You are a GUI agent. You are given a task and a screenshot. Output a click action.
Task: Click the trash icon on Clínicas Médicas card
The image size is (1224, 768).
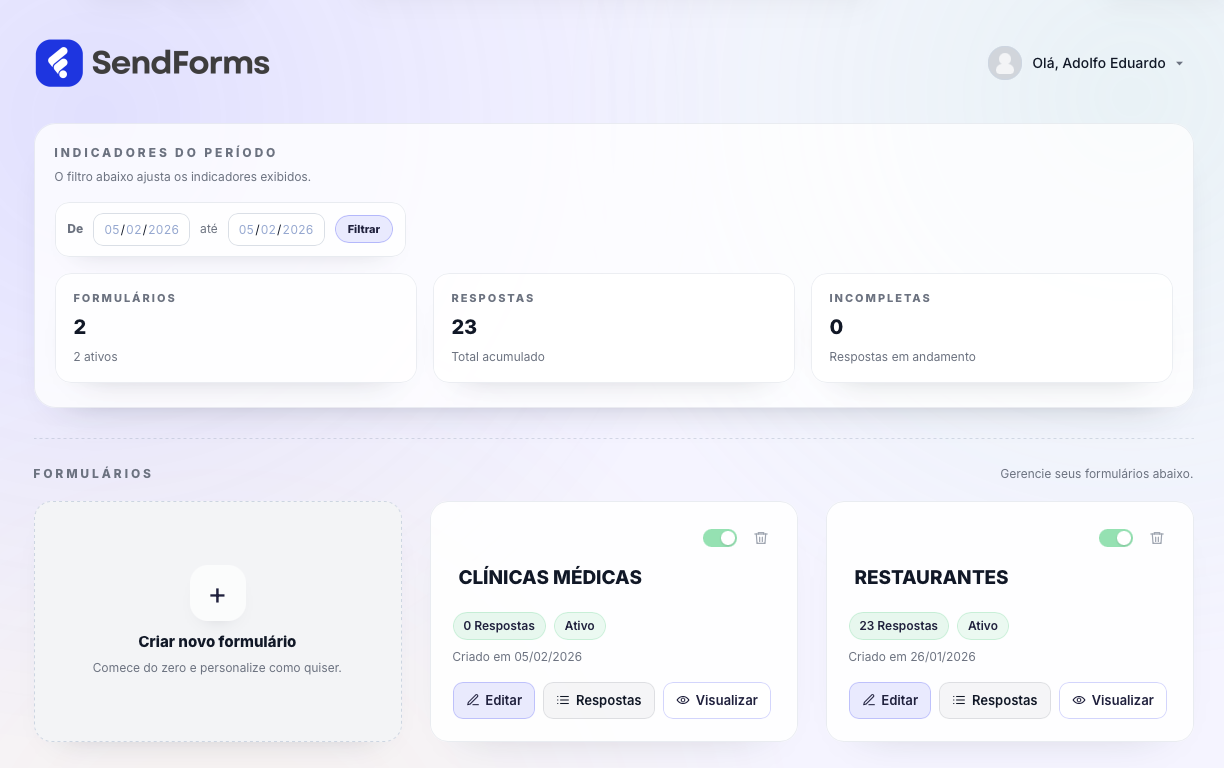coord(761,538)
